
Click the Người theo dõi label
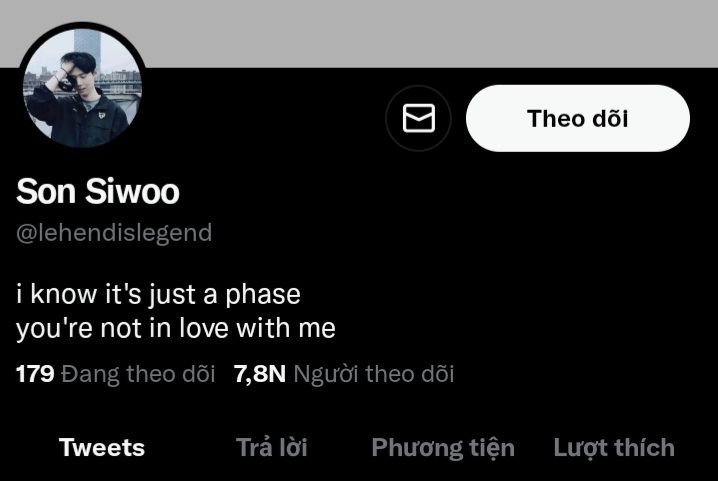click(374, 374)
